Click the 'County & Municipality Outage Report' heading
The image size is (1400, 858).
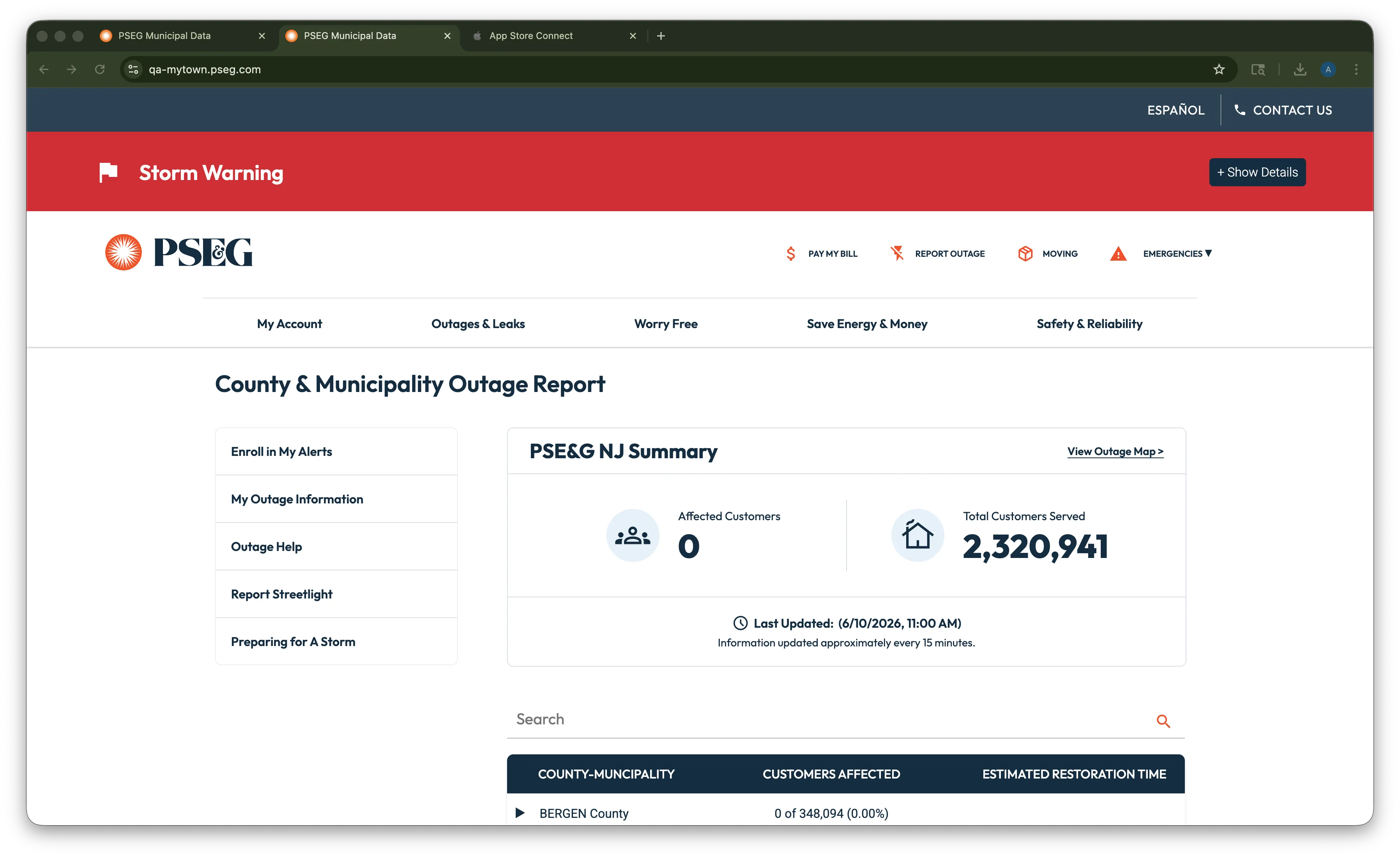pyautogui.click(x=410, y=385)
